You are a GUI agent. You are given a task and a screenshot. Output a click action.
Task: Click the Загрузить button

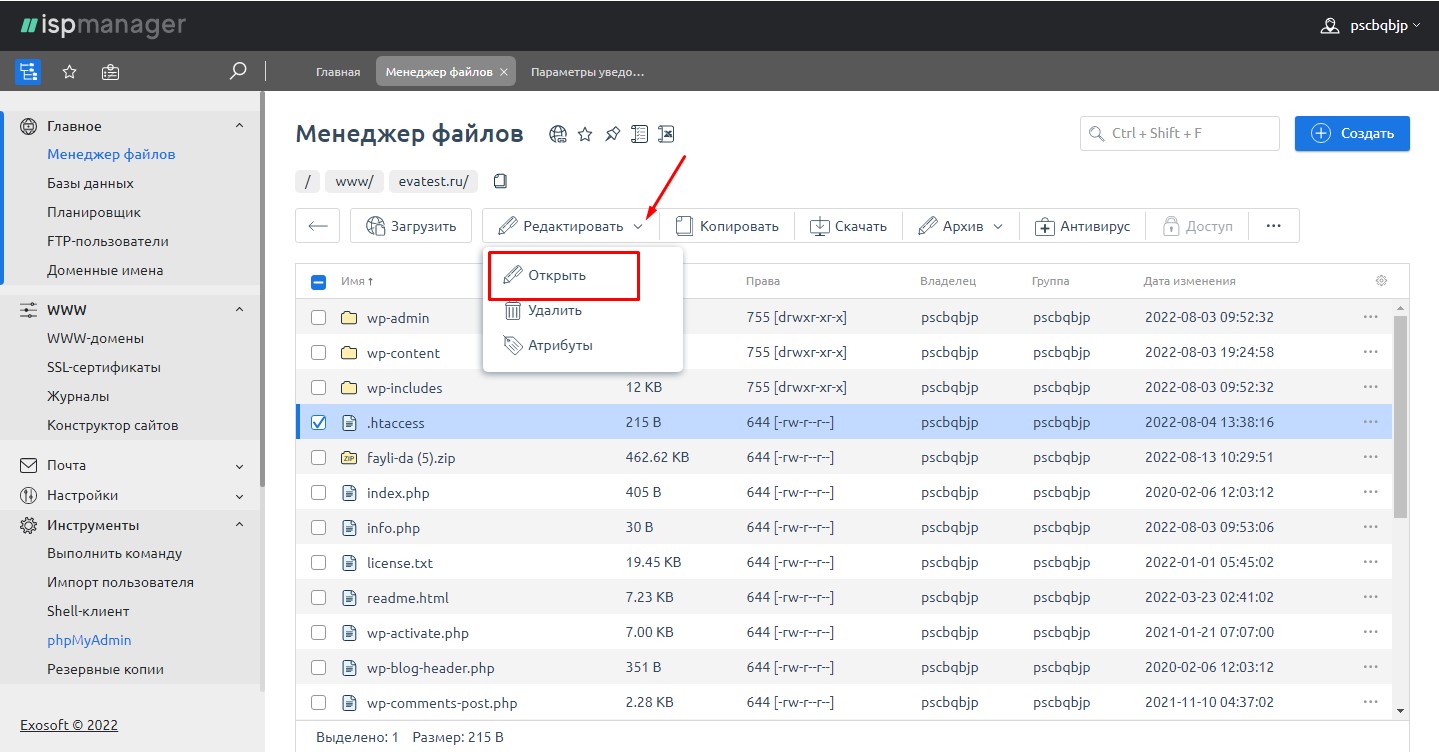tap(411, 226)
